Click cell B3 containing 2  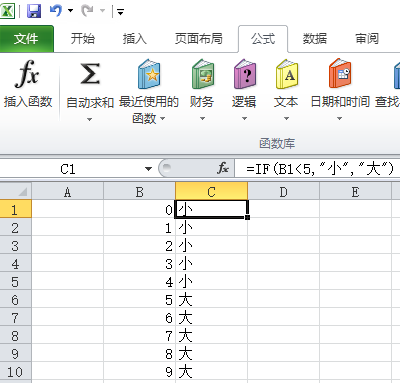click(139, 246)
